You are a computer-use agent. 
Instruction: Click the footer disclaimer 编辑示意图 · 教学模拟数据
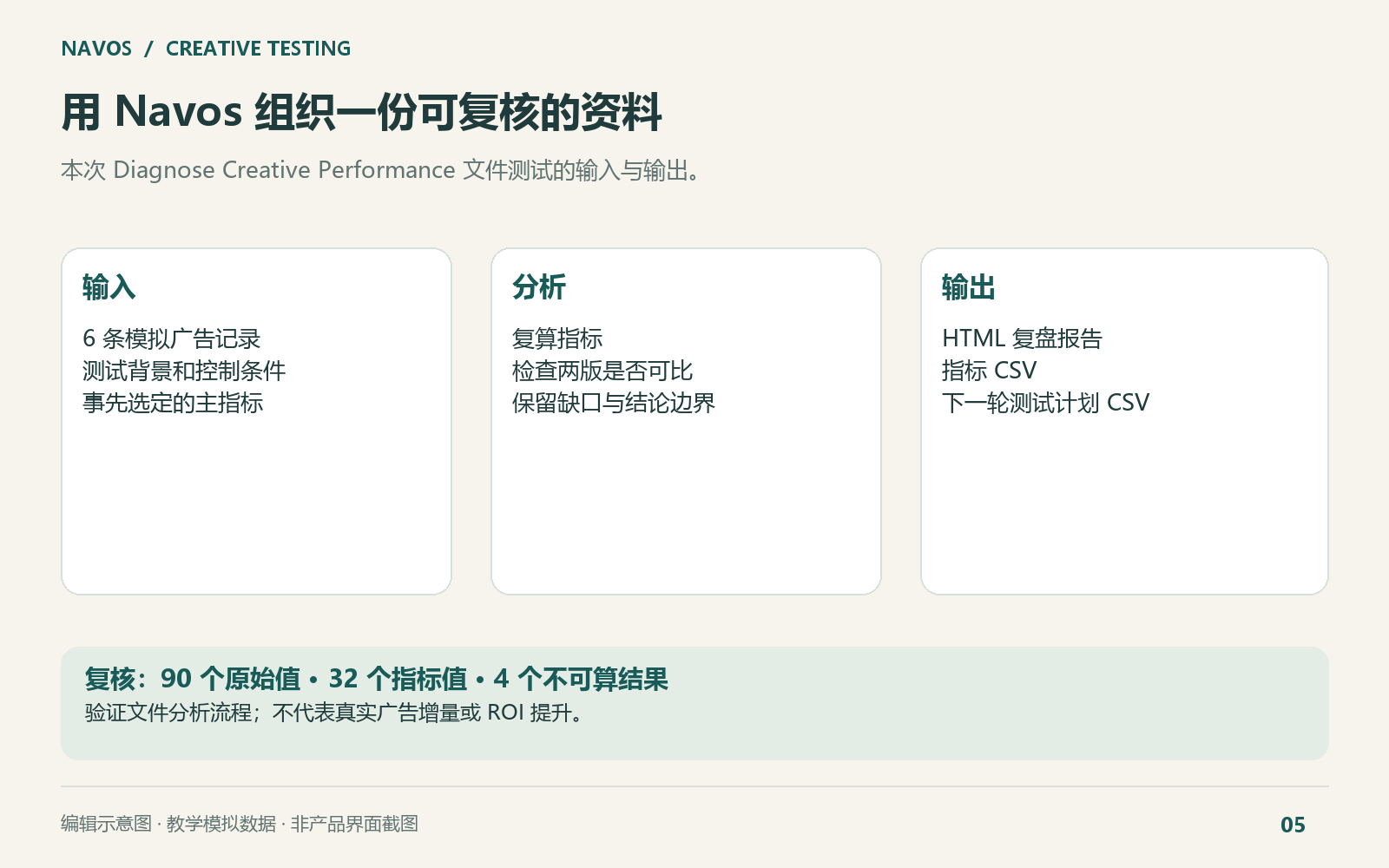click(240, 824)
